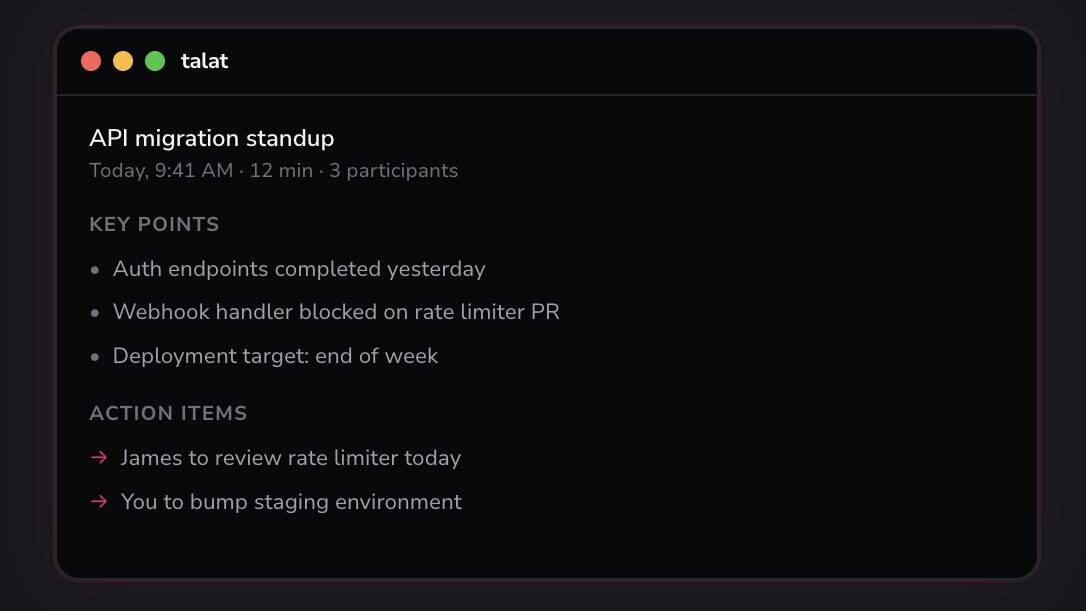Click the red close window button
Viewport: 1086px width, 611px height.
(x=91, y=61)
